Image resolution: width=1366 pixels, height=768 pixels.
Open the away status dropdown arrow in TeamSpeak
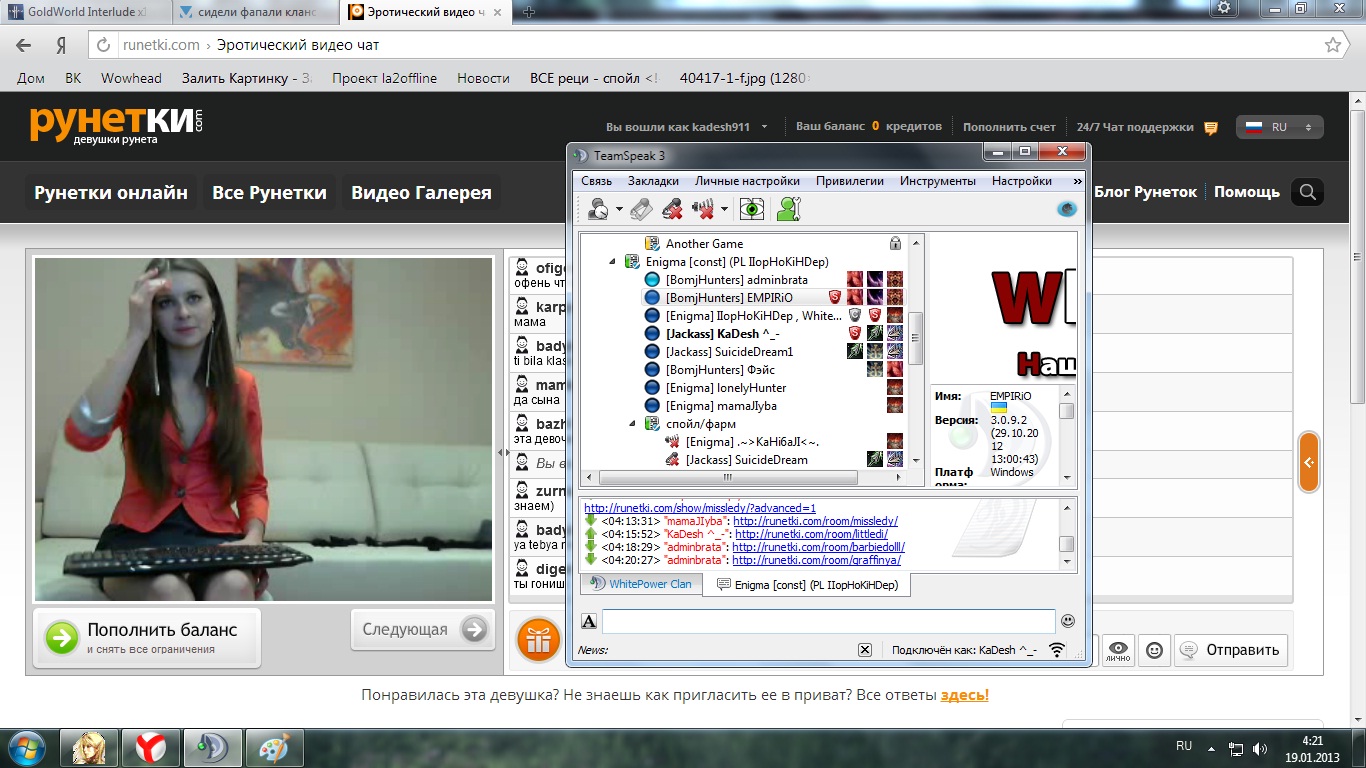tap(620, 209)
